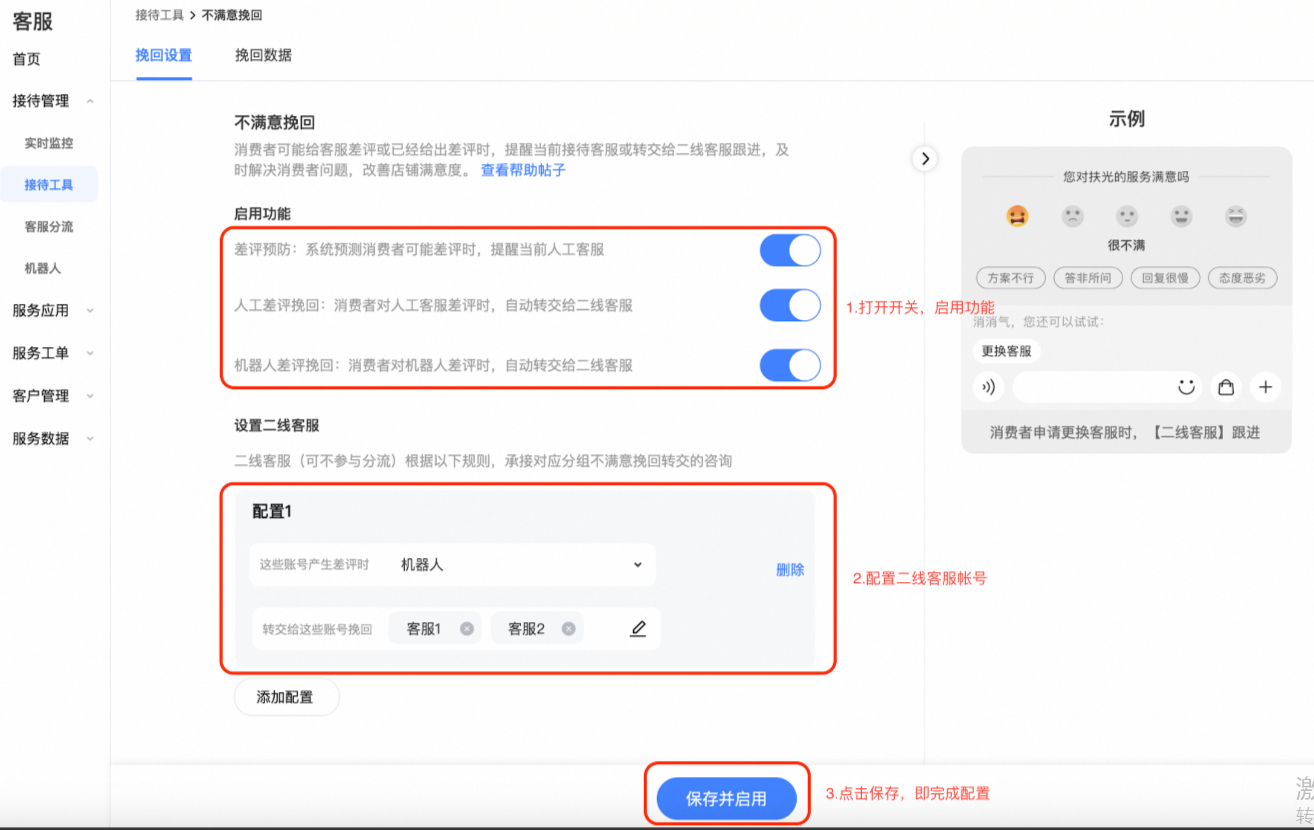
Task: Click the 保存并启用 button
Action: click(726, 799)
